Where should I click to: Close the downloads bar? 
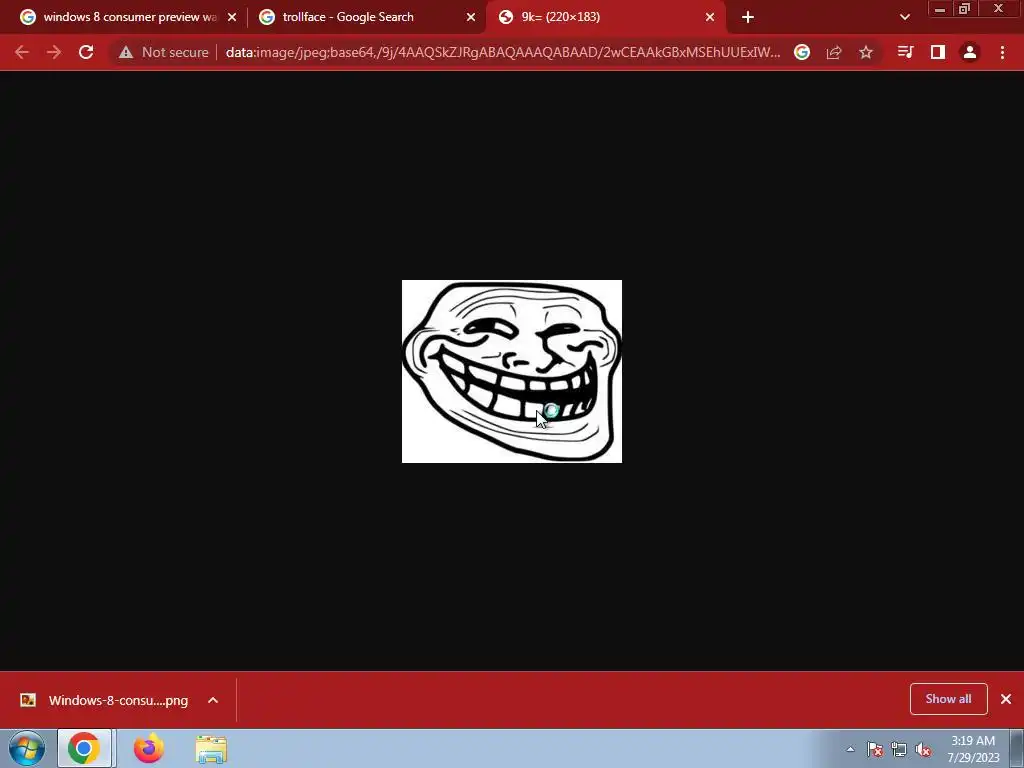(x=1006, y=699)
